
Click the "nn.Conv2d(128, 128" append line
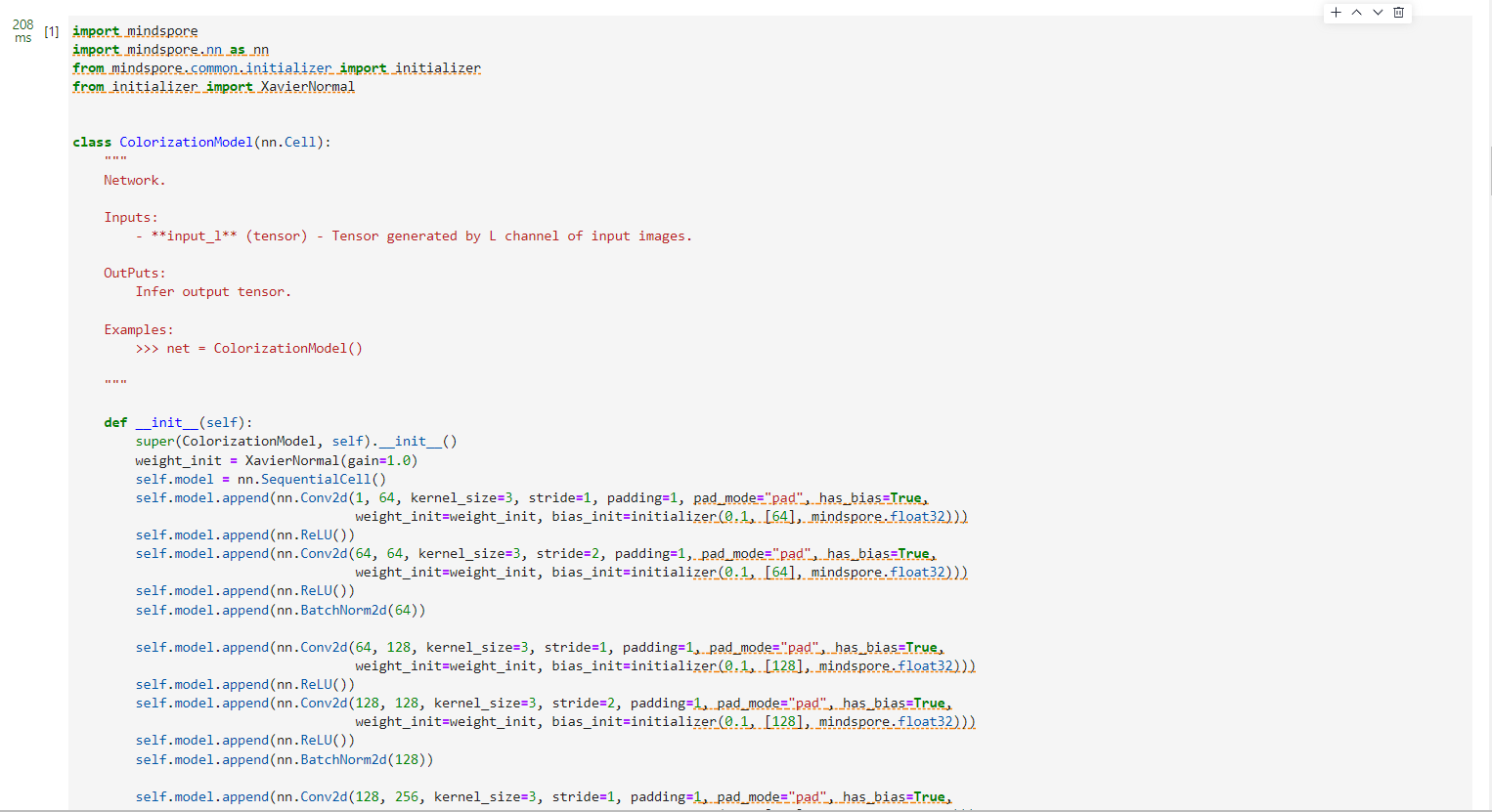tap(544, 704)
